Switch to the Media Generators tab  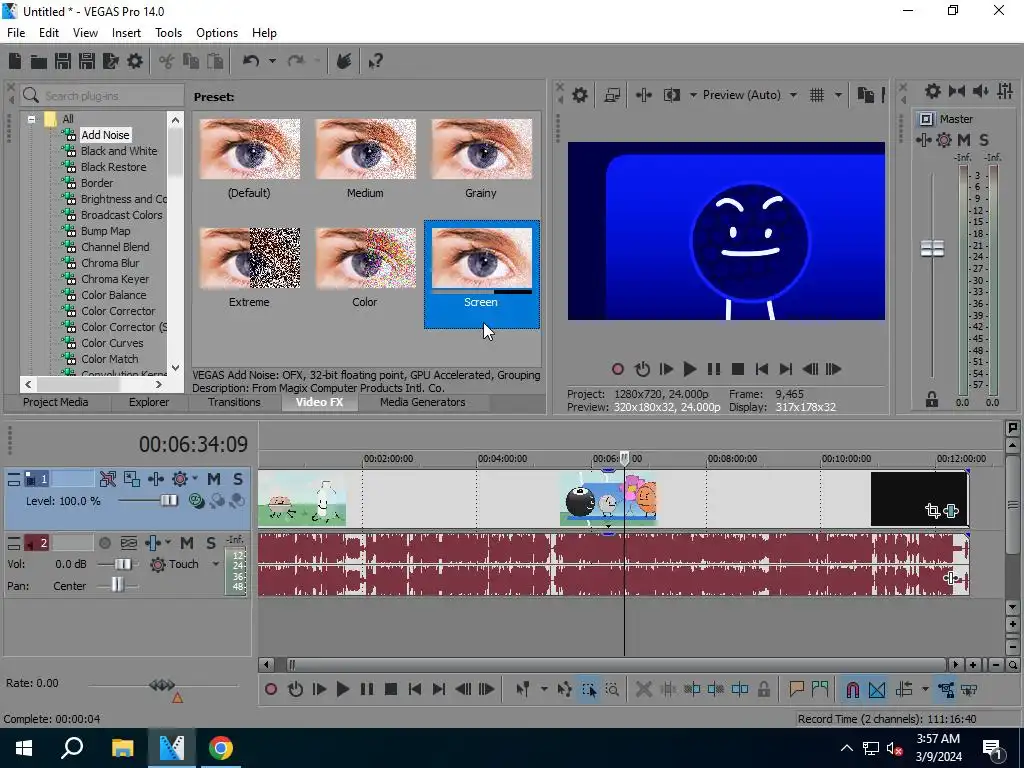pyautogui.click(x=423, y=402)
